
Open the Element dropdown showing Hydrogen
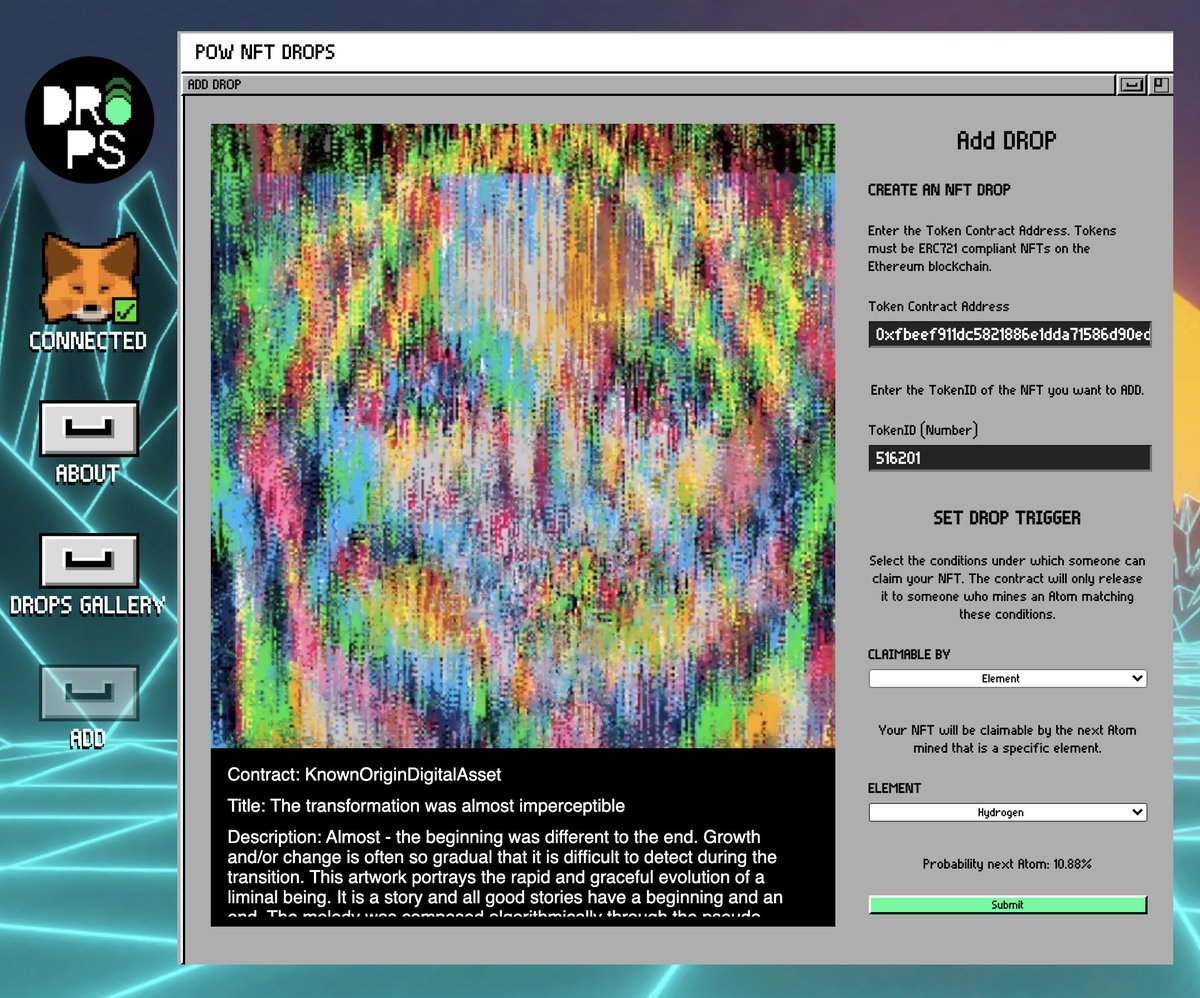click(1007, 813)
